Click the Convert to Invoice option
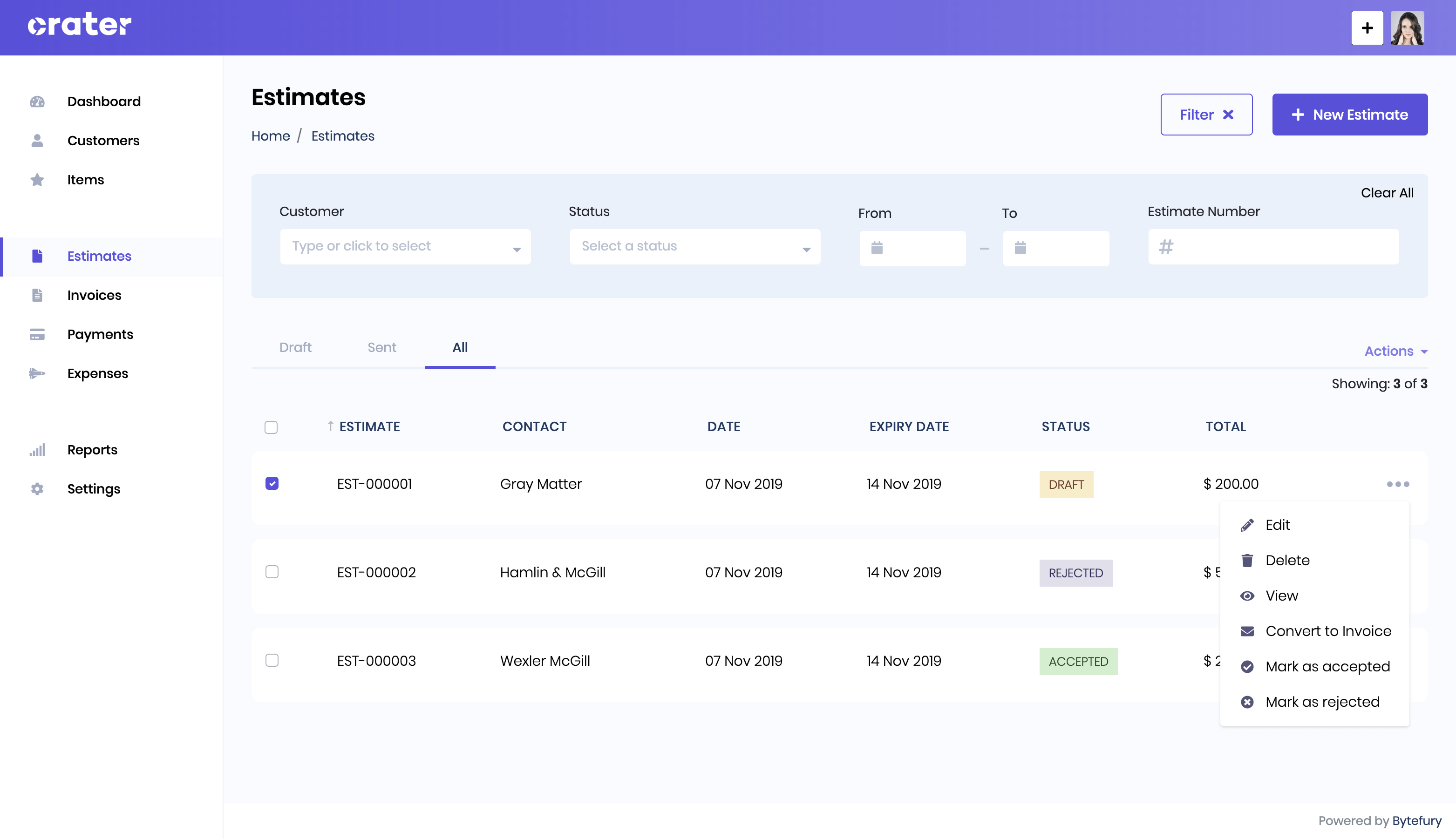Screen dimensions: 1456x839 pos(1328,631)
